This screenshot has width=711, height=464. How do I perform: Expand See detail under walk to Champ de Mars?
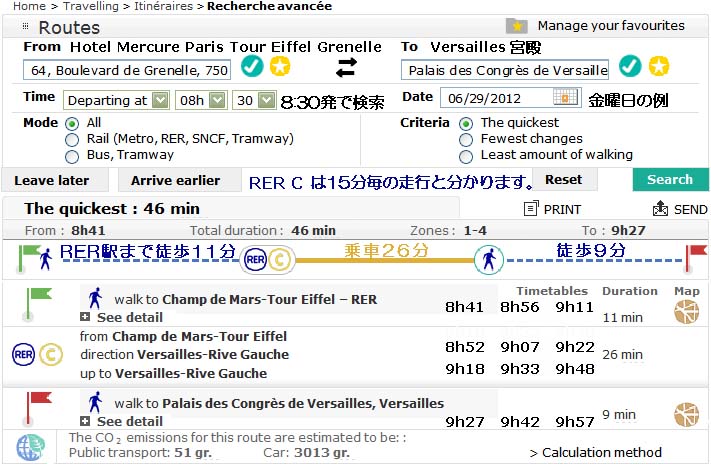click(122, 317)
